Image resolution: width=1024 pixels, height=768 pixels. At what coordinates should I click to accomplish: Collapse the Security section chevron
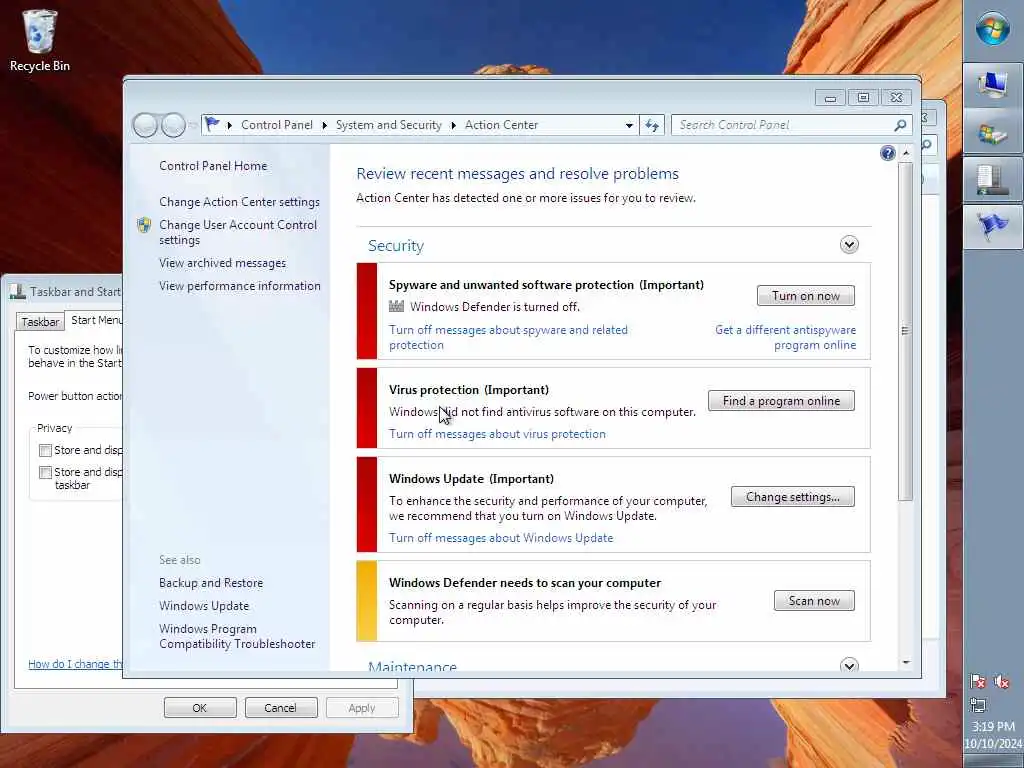tap(849, 245)
